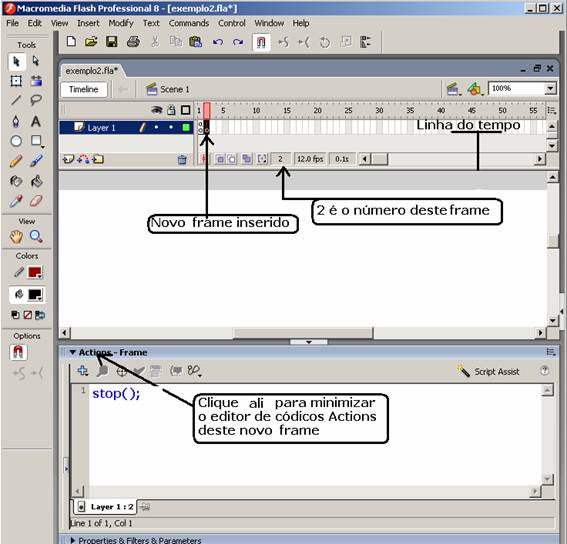Open the Commands menu
Viewport: 567px width, 544px height.
(189, 23)
